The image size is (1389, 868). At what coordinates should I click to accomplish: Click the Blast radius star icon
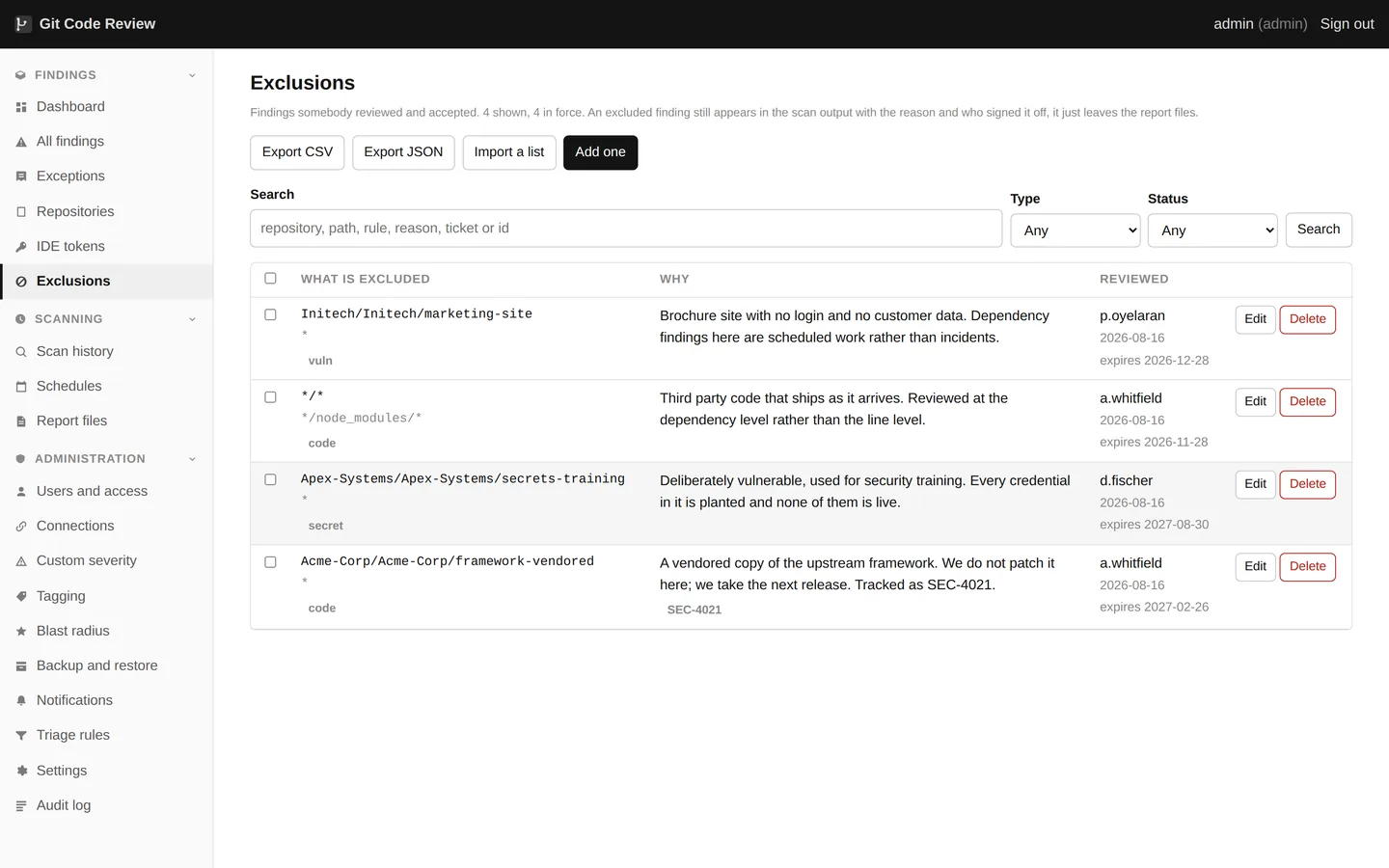(x=21, y=632)
